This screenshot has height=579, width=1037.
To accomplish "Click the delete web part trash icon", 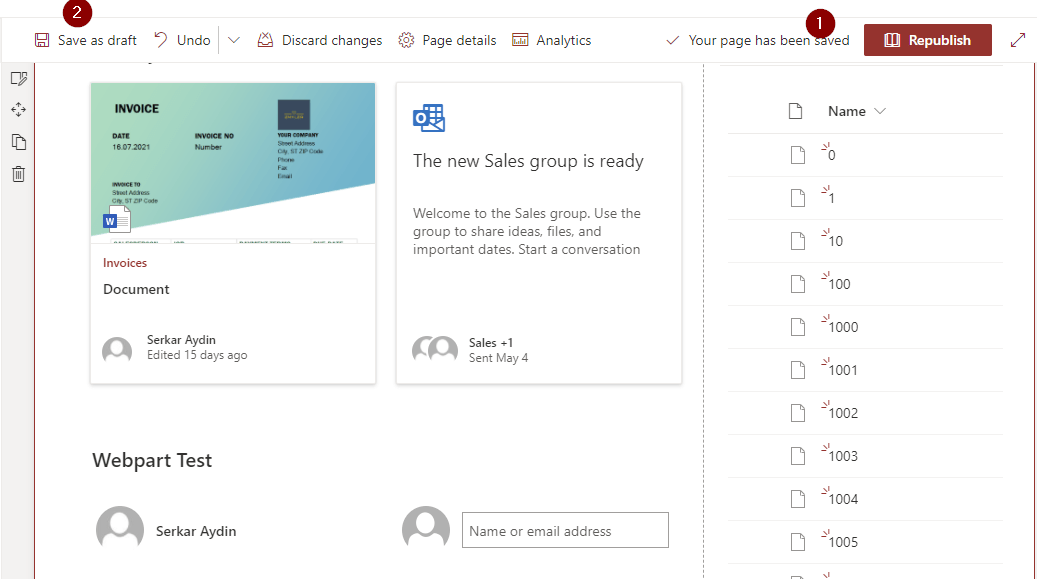I will point(18,174).
